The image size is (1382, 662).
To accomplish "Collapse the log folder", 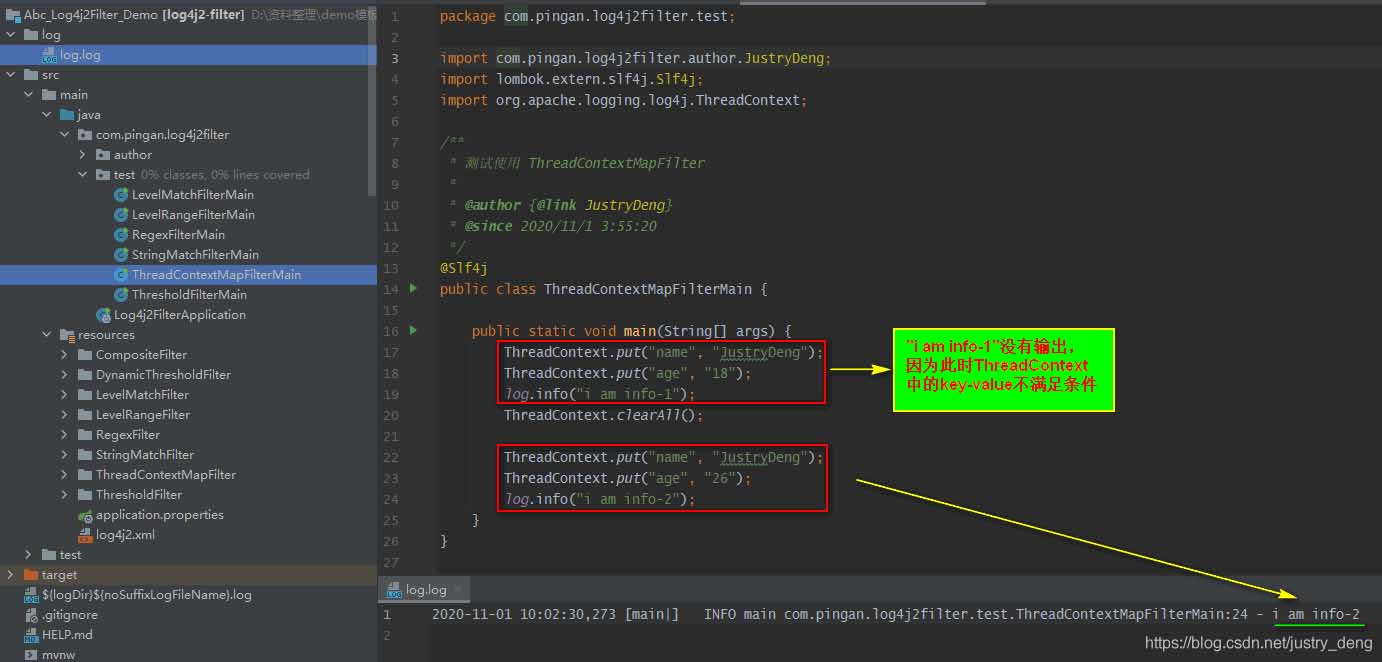I will coord(10,35).
